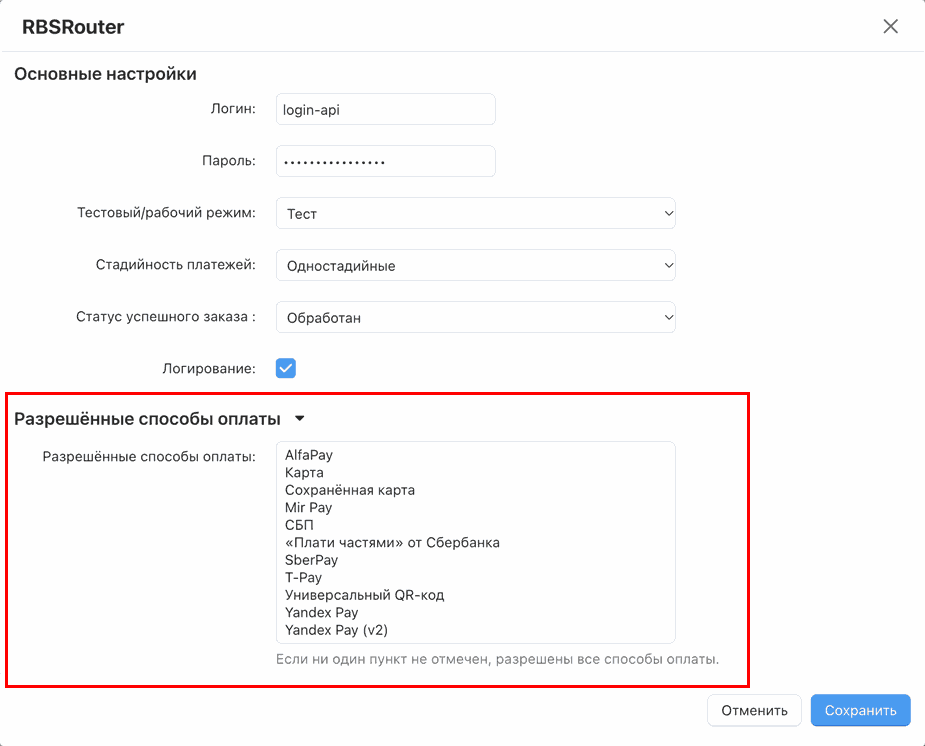Screen dimensions: 925x746
Task: Select Сохранённая карта option
Action: (x=475, y=490)
